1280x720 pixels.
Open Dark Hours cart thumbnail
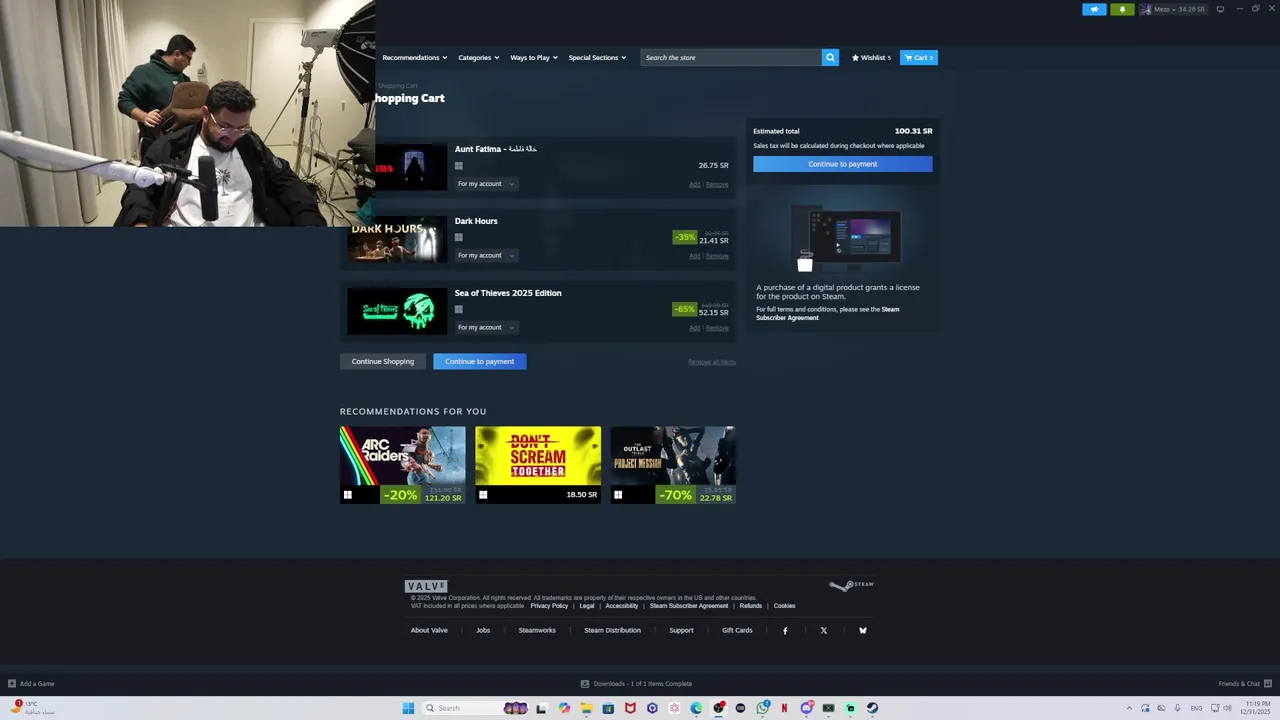point(397,239)
